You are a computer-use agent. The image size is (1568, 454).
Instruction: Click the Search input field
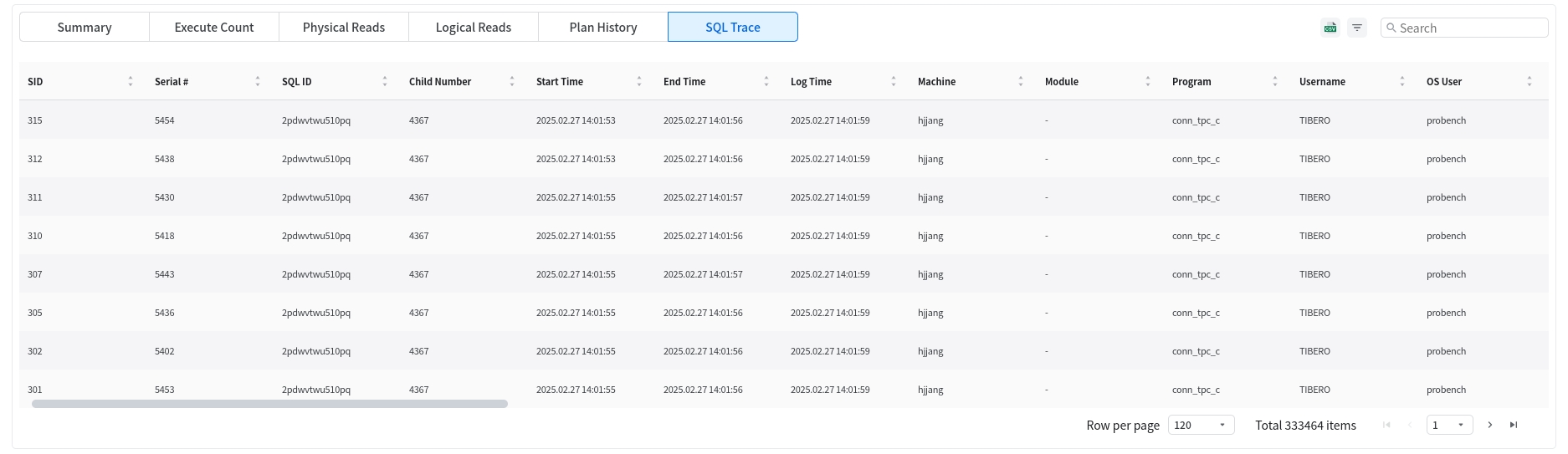pos(1470,28)
